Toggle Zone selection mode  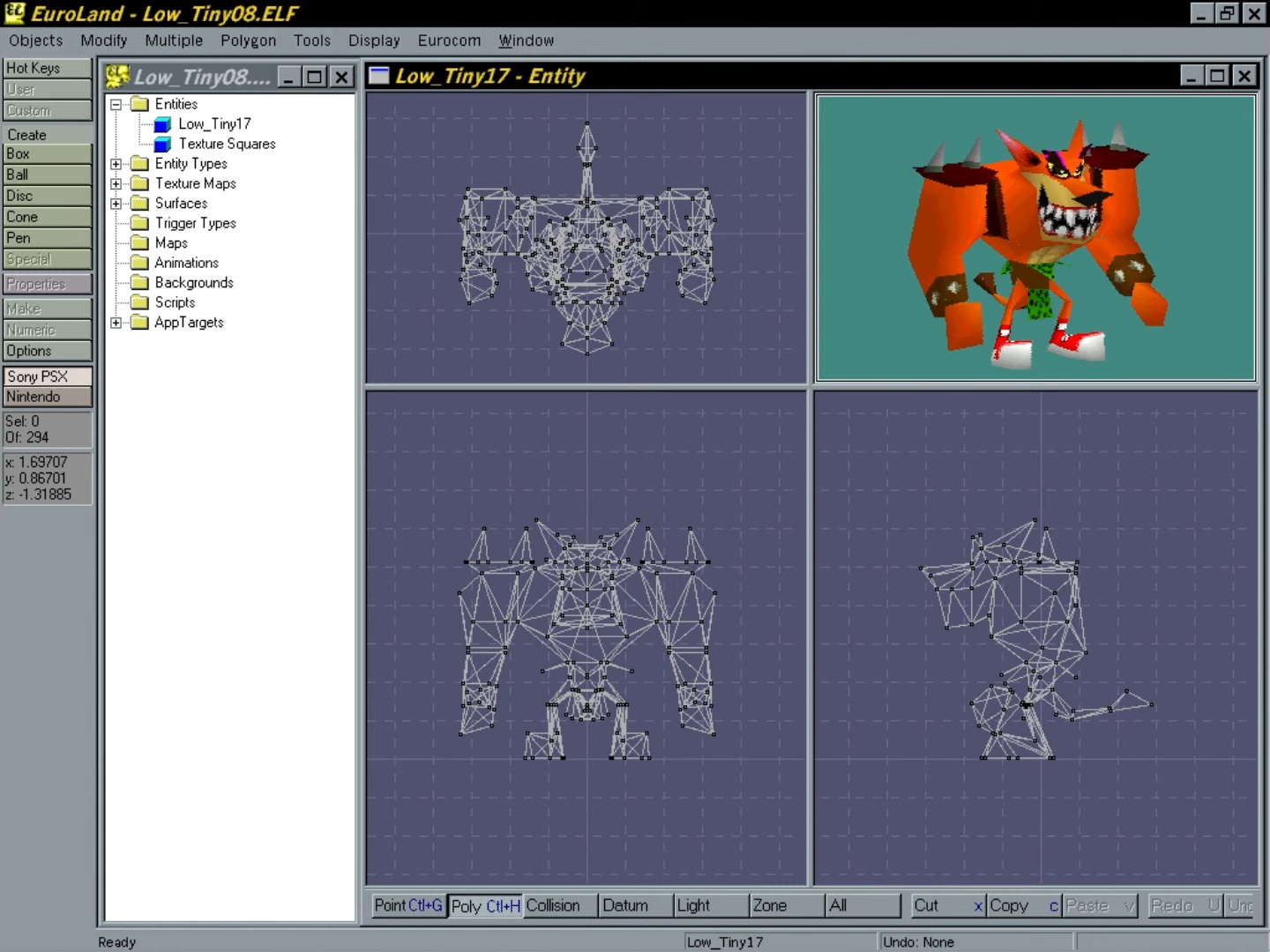(787, 905)
